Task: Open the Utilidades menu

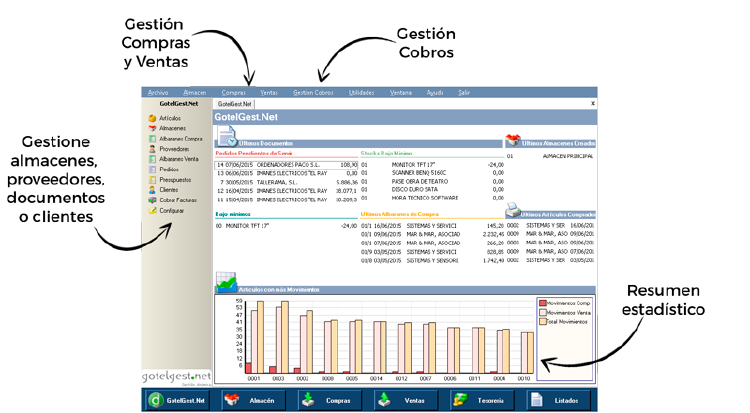Action: 361,92
